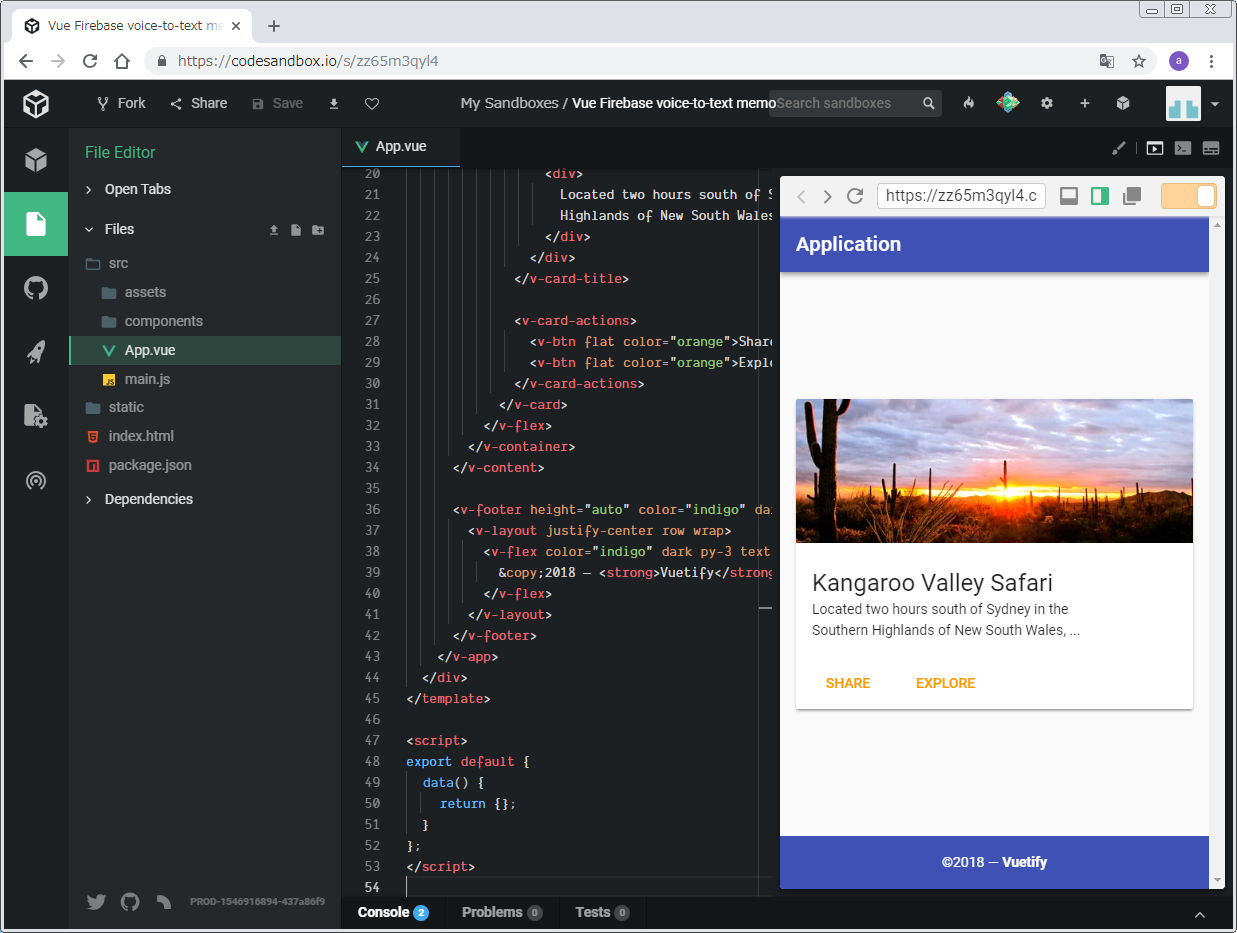Like the sandbox with the heart icon
Screen dimensions: 1237x933
pos(372,104)
